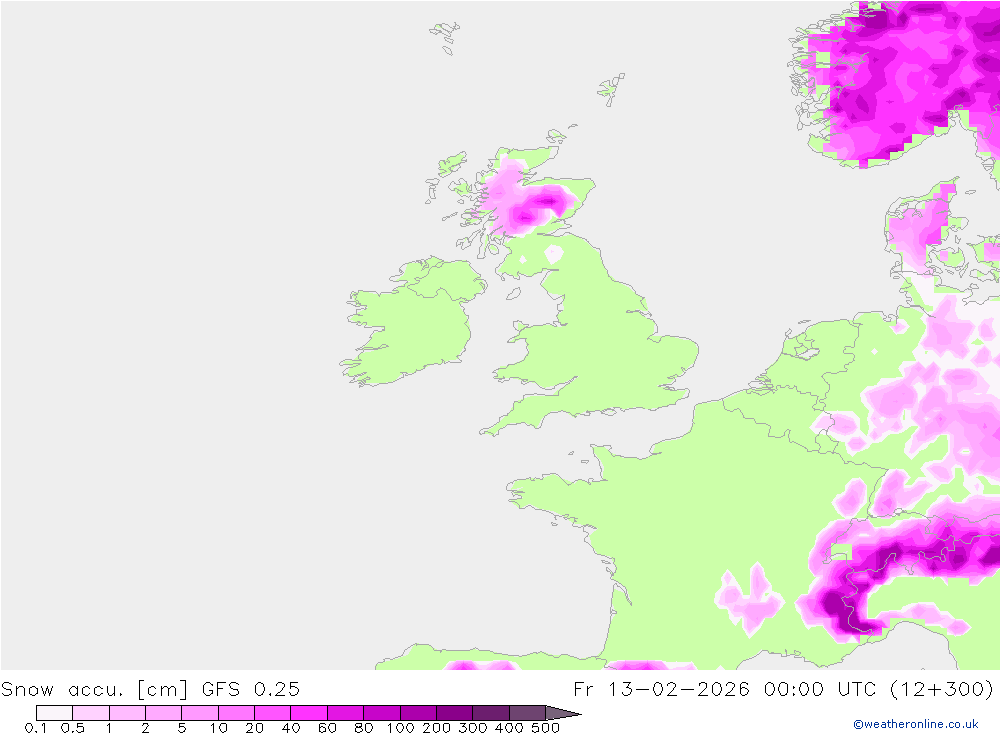Screen dimensions: 1000x733
Task: Click the '40' legend scale label
Action: pyautogui.click(x=291, y=728)
